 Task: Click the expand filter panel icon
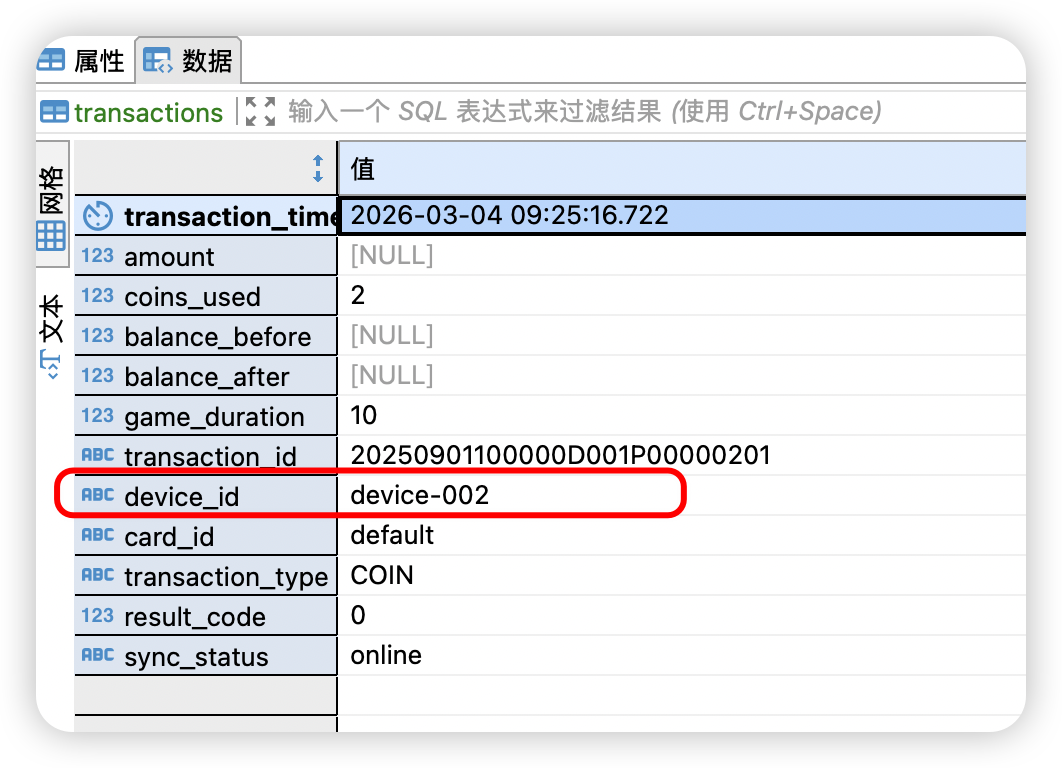260,111
